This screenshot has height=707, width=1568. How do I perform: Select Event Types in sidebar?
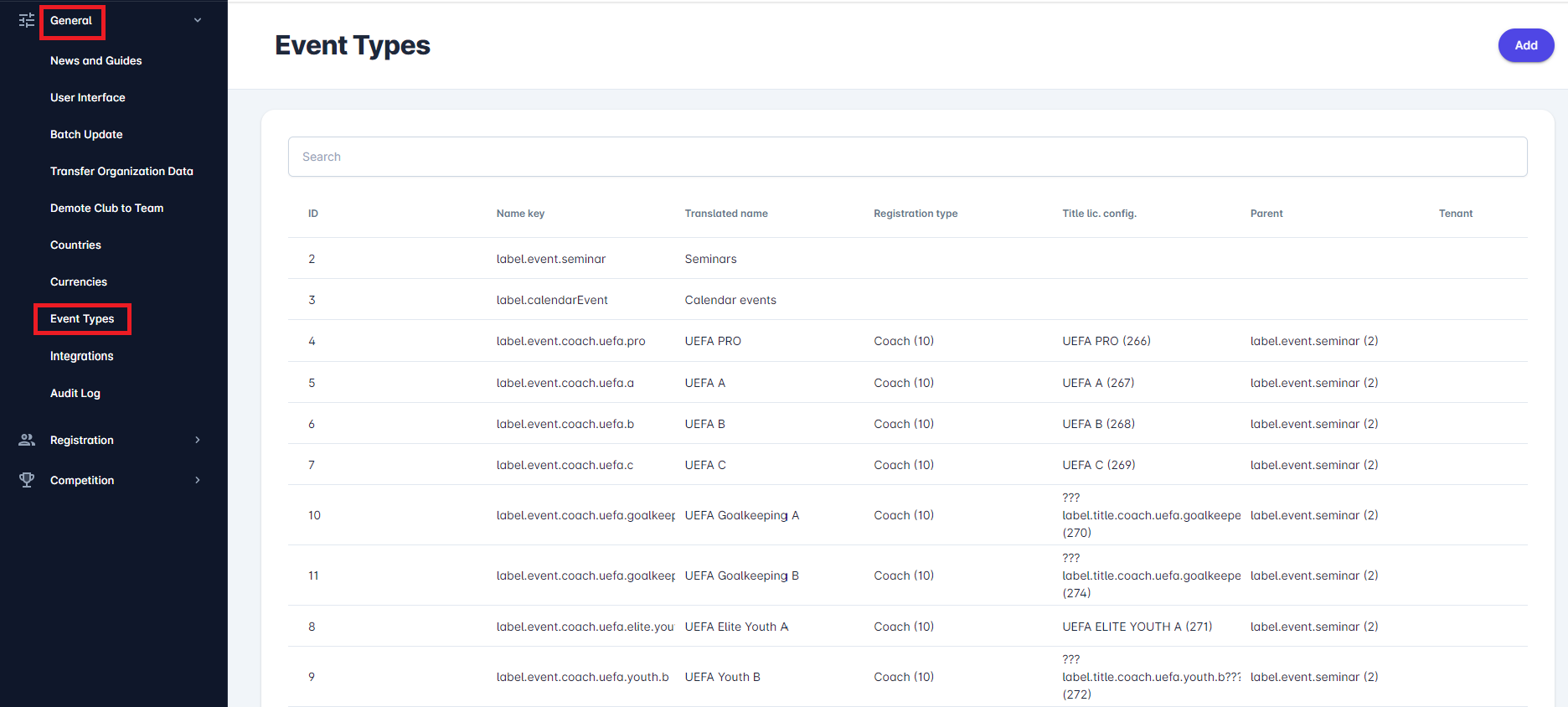[x=82, y=318]
